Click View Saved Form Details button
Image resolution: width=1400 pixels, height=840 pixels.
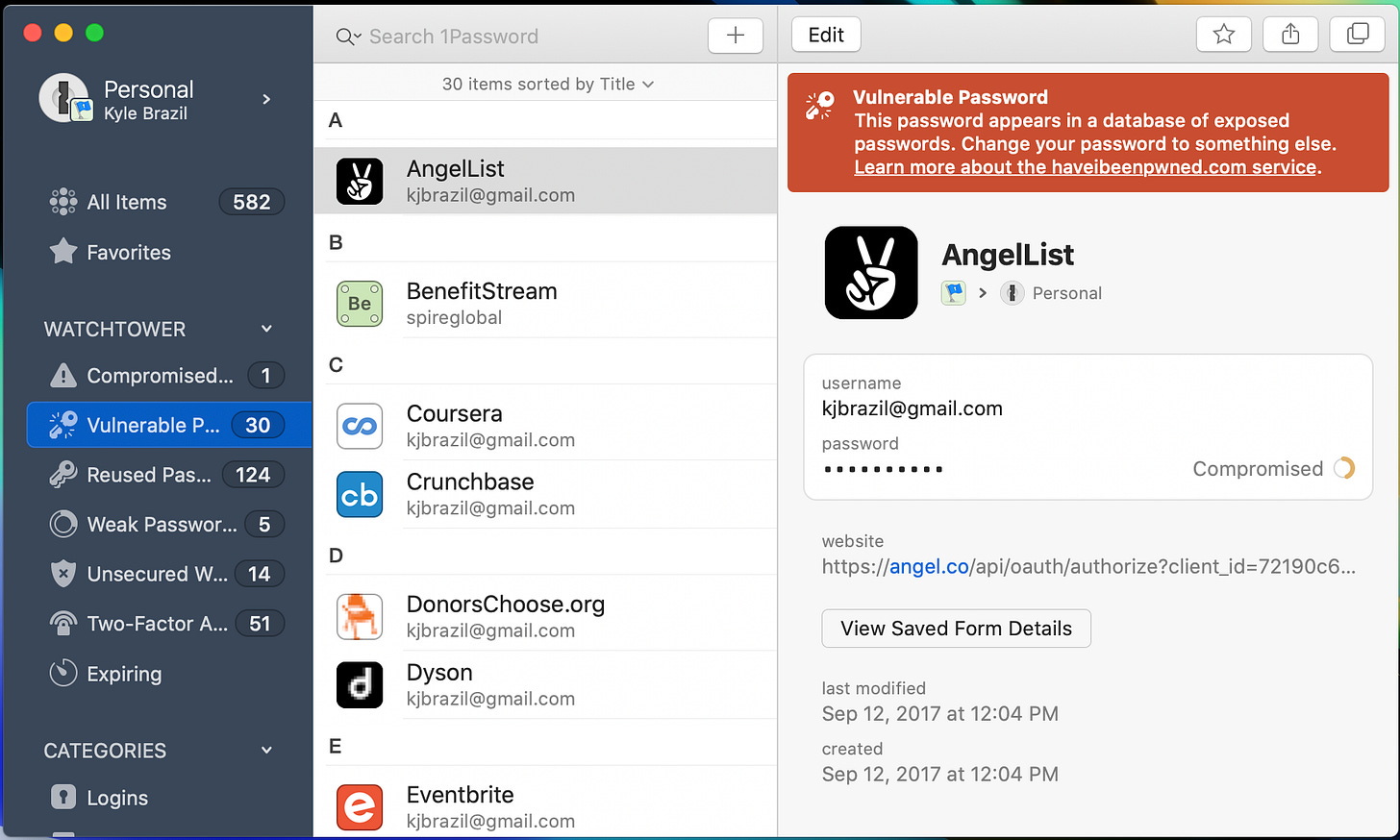pos(956,629)
